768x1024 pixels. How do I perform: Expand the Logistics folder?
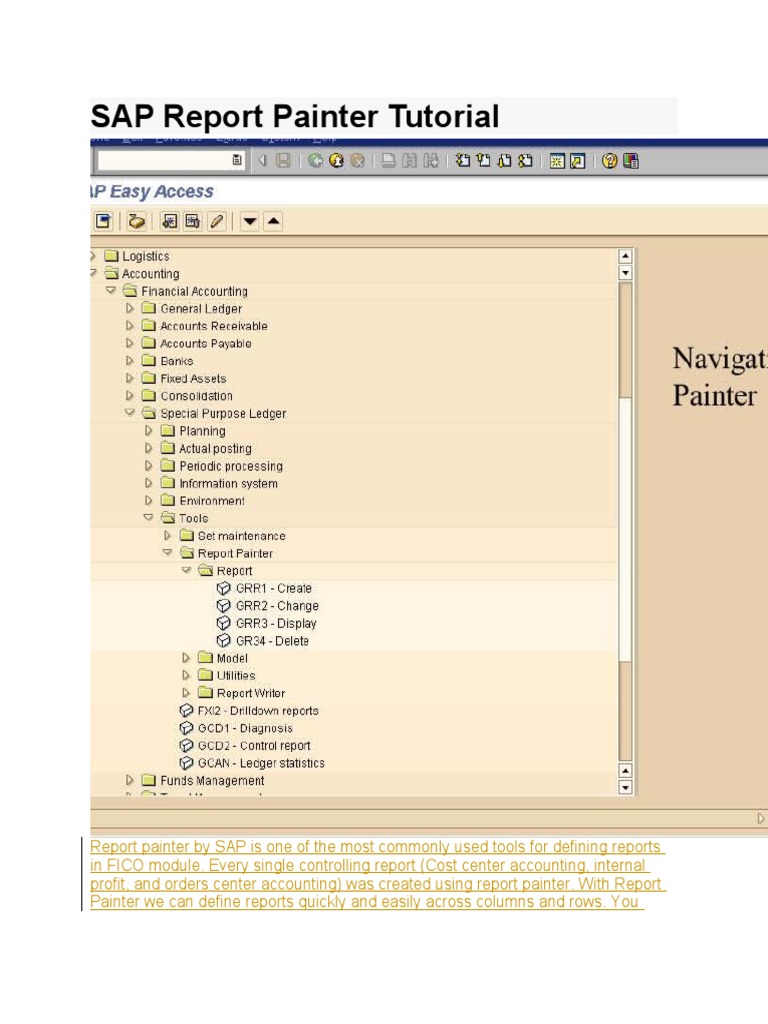[x=93, y=256]
